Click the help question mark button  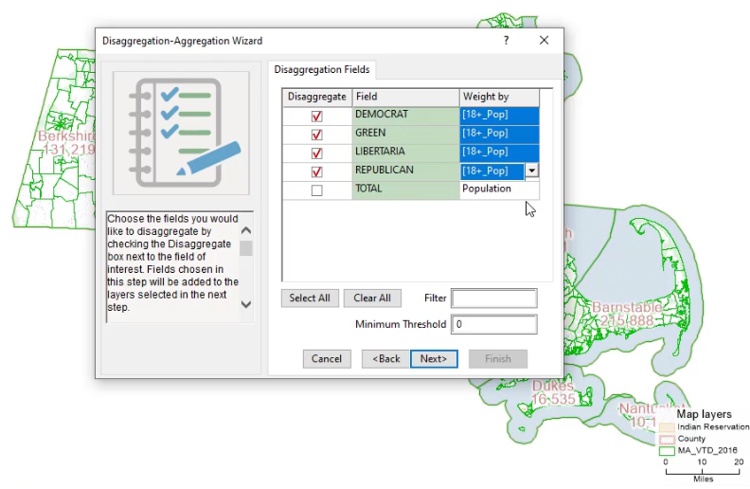point(506,41)
